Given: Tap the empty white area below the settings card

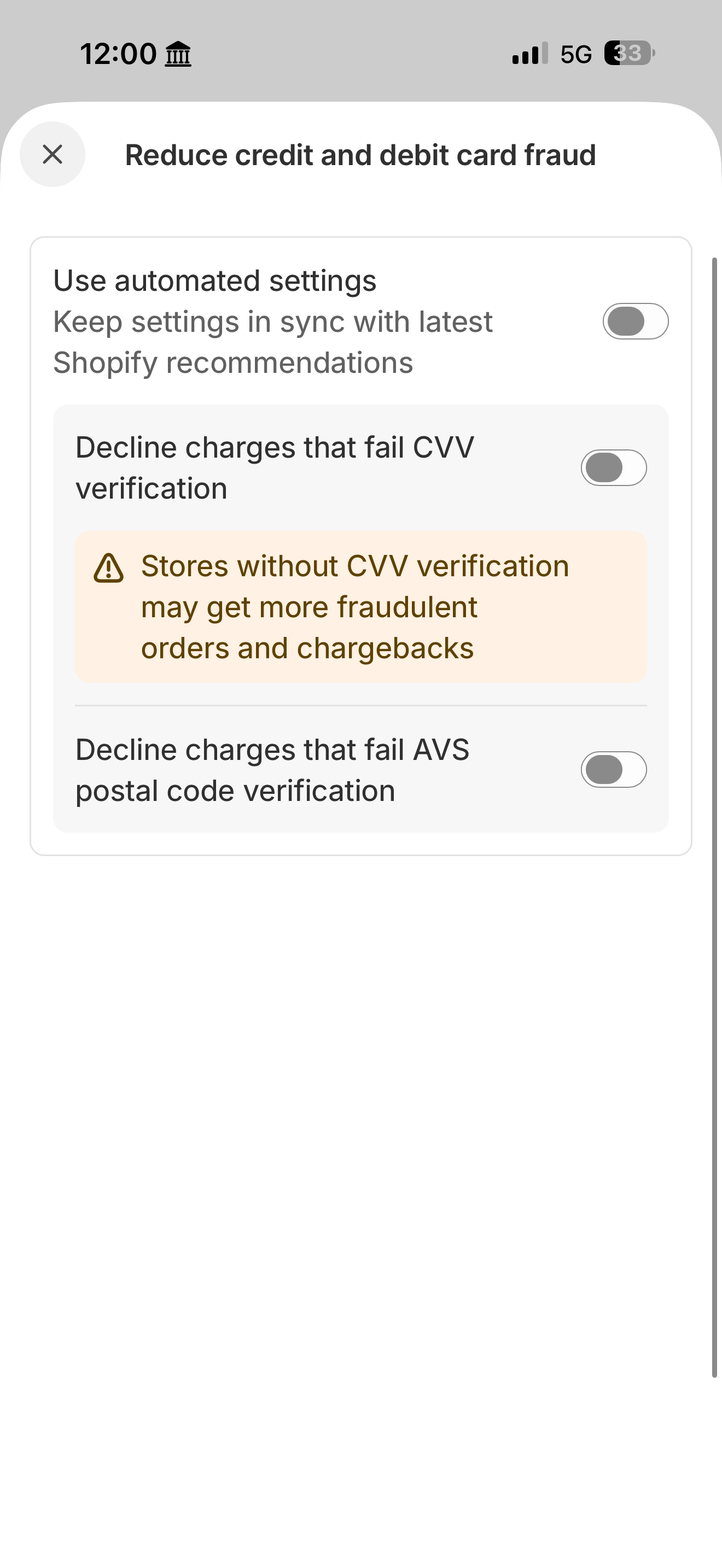Looking at the screenshot, I should coord(360,1156).
